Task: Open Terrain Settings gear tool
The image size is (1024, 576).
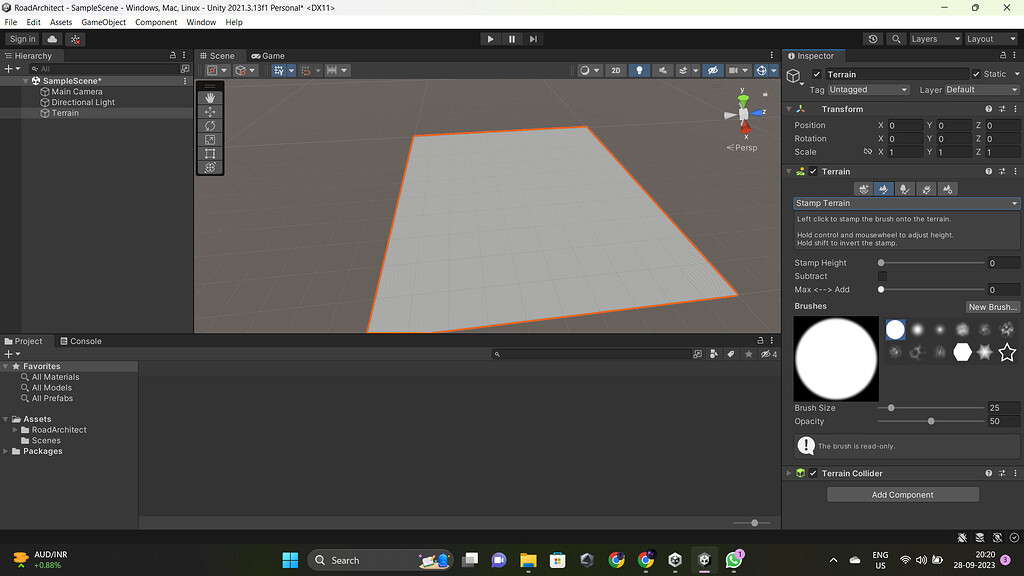Action: 947,188
